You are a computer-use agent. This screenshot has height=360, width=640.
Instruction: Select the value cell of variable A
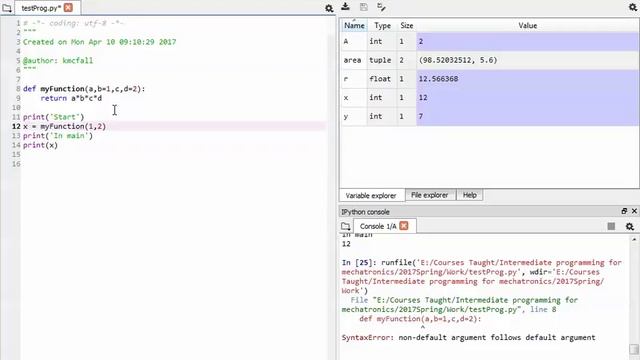pyautogui.click(x=527, y=41)
